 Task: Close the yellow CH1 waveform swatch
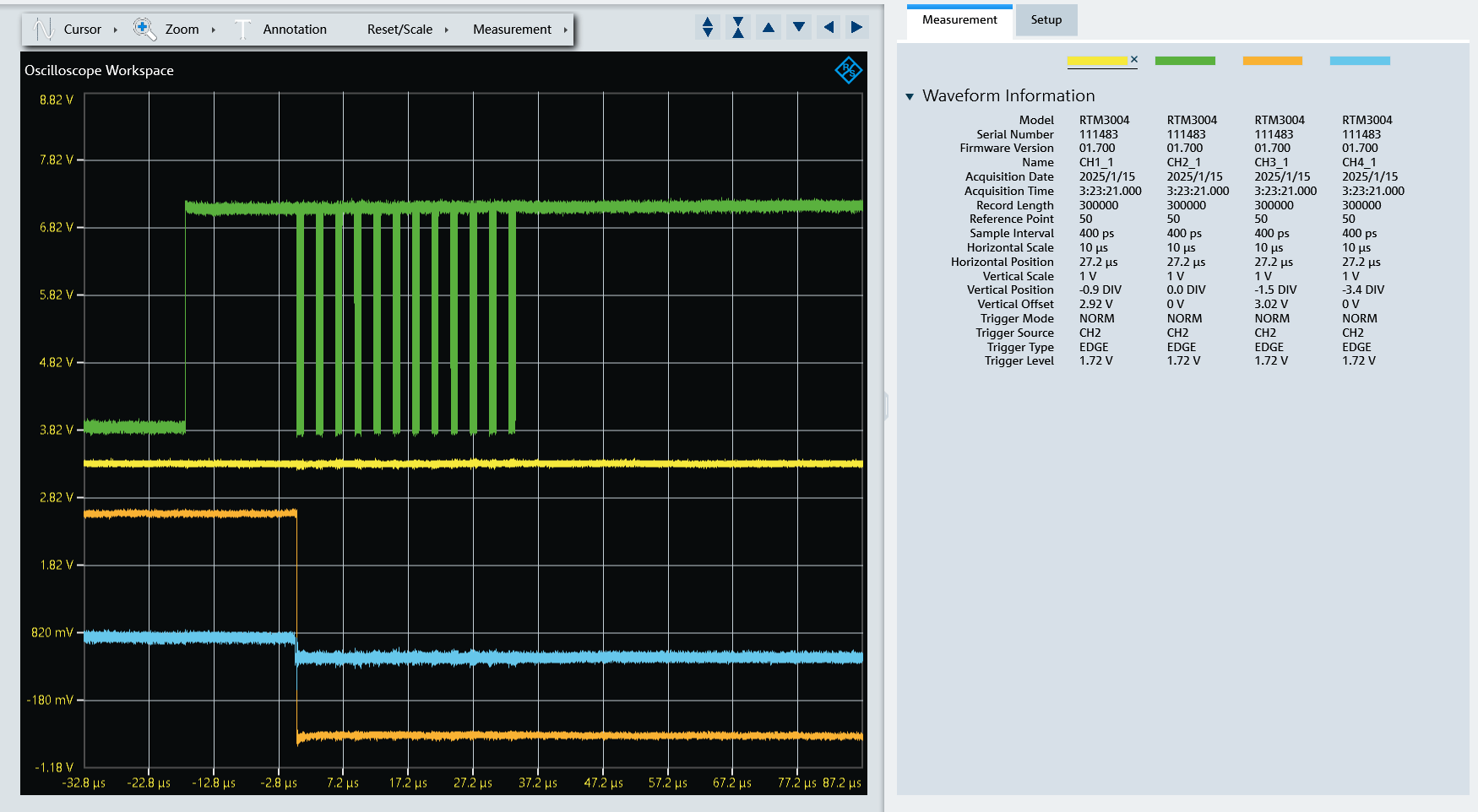[x=1134, y=59]
